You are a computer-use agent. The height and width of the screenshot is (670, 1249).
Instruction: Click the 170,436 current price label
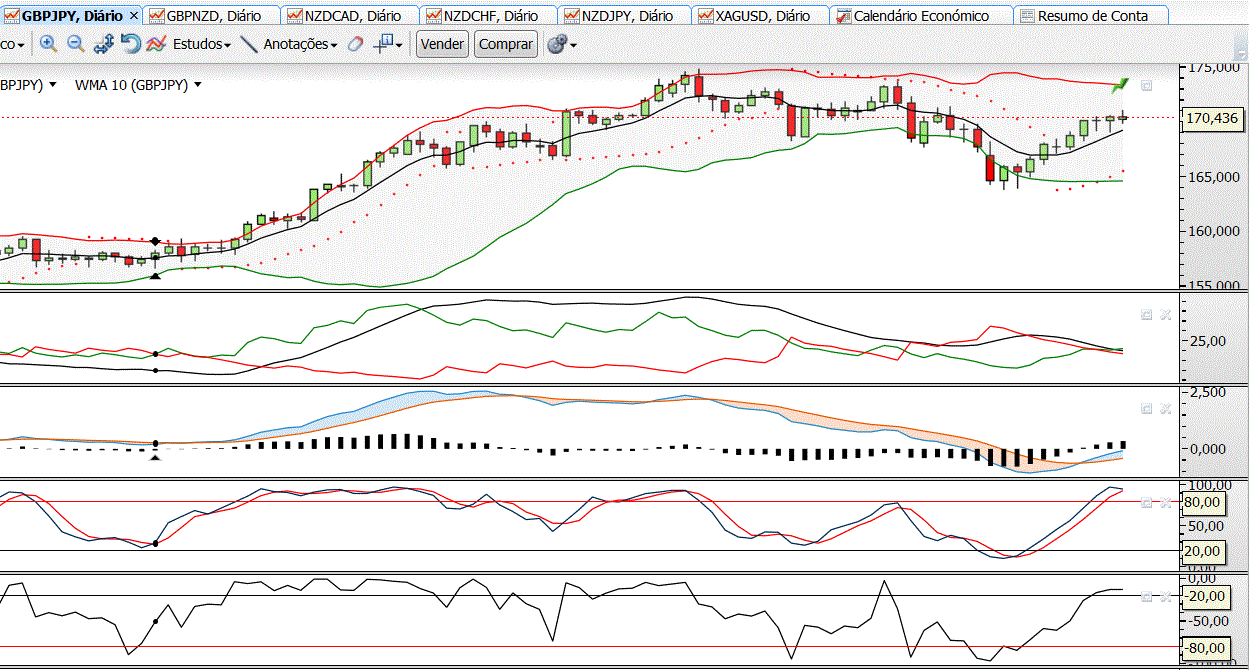[1211, 118]
